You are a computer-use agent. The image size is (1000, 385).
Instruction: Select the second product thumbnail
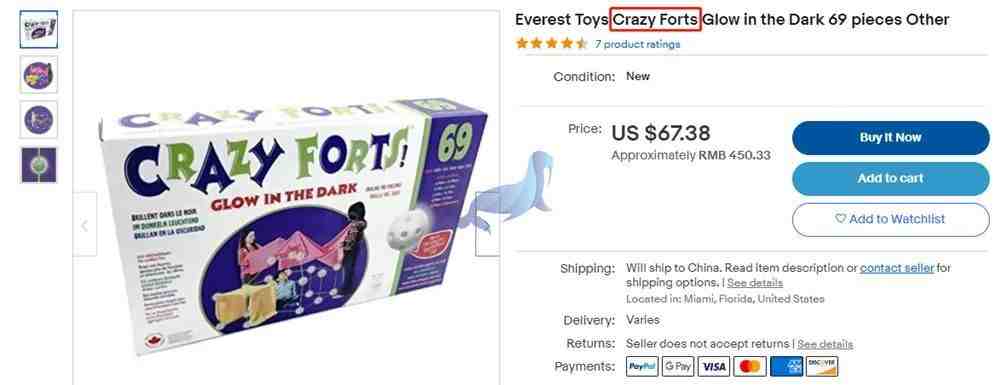[39, 75]
